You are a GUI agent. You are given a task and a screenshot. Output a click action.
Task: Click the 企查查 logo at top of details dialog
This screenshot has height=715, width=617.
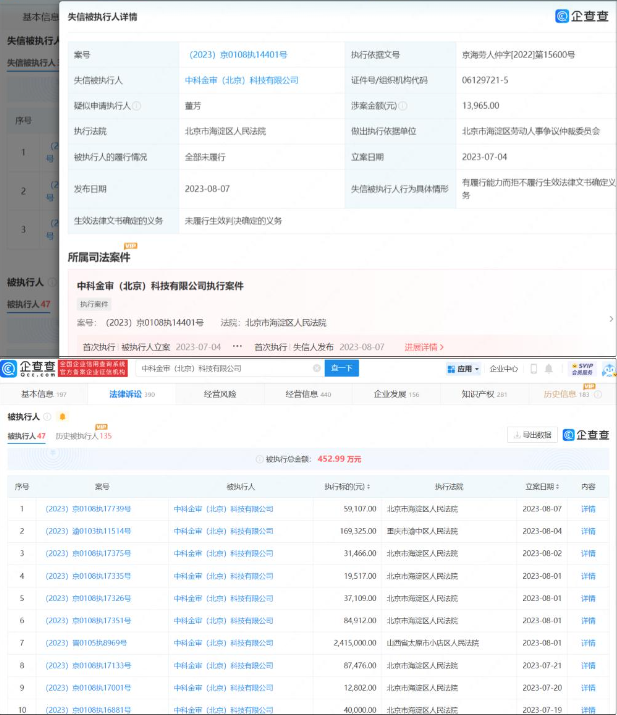[x=582, y=16]
